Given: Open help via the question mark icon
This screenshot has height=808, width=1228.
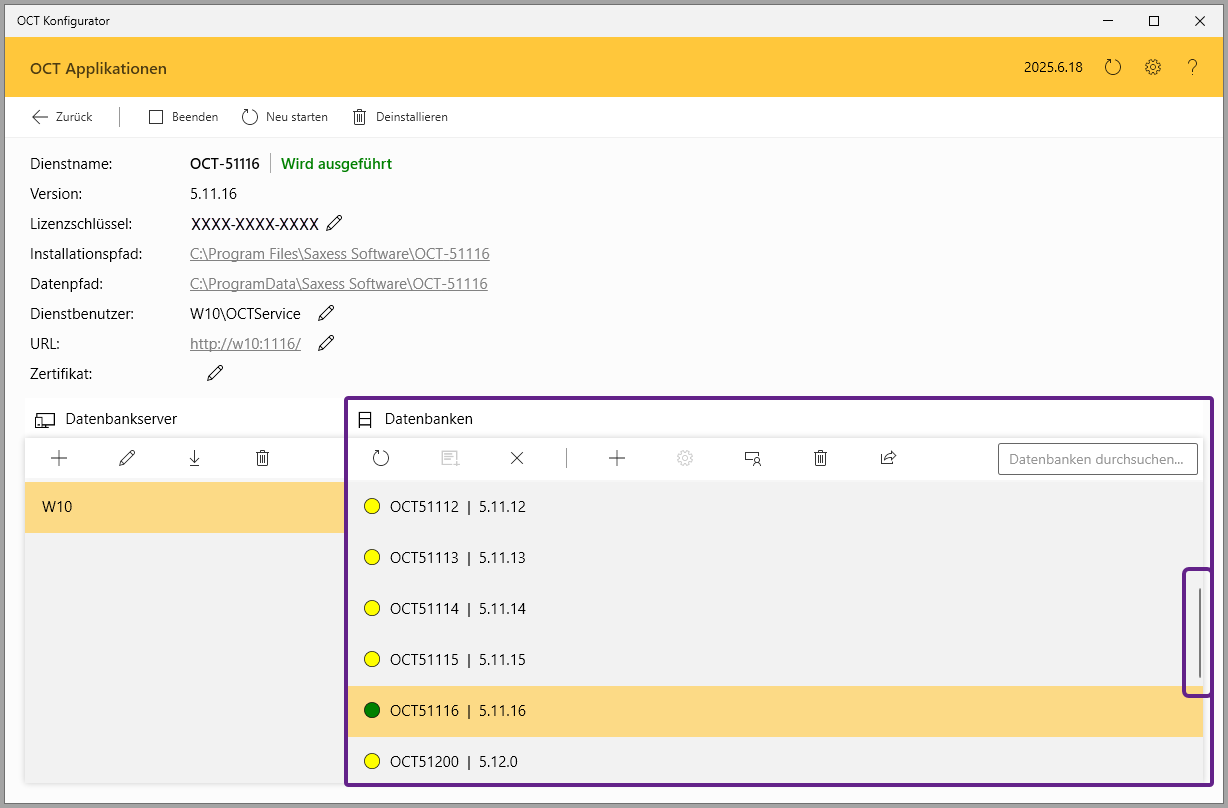Looking at the screenshot, I should tap(1192, 68).
